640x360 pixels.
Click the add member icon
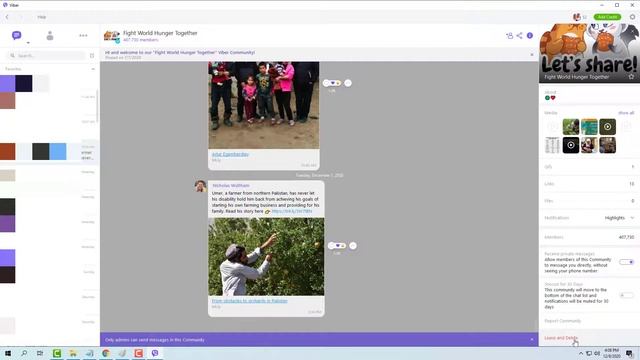click(x=509, y=36)
